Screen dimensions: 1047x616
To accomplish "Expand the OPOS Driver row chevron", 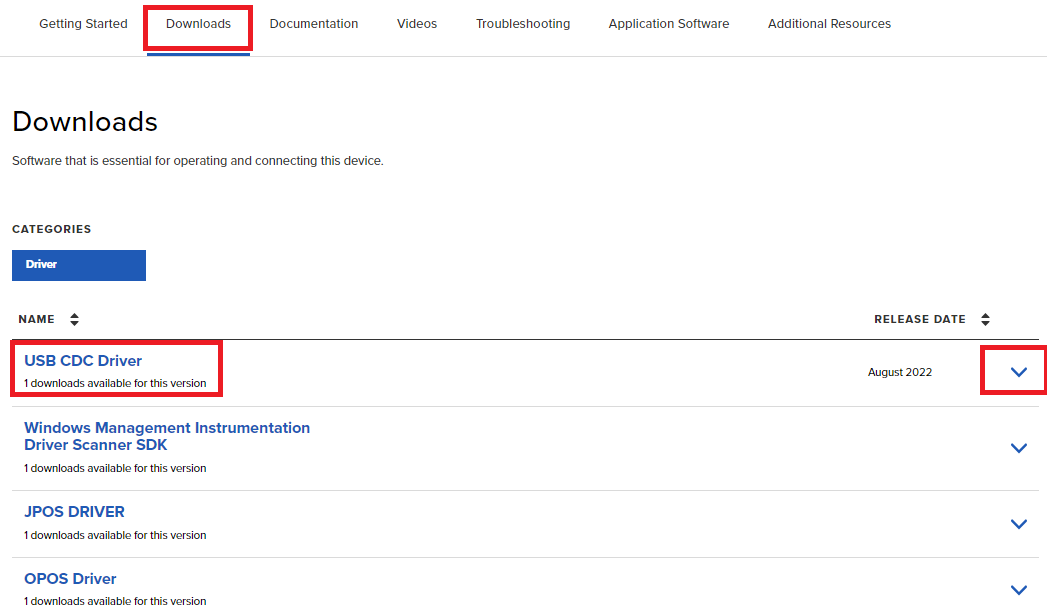I will (1018, 590).
